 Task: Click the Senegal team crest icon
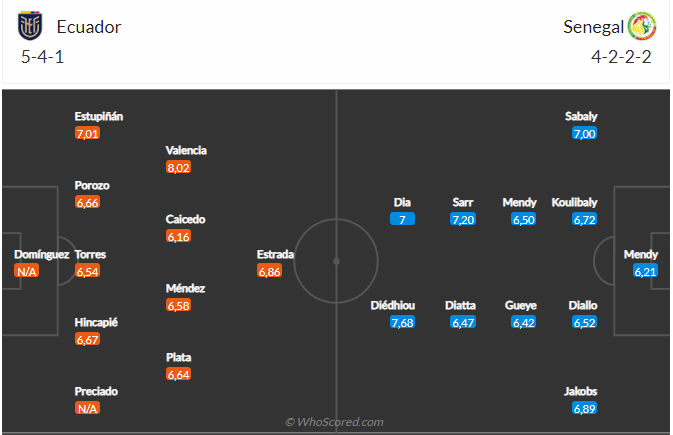[x=641, y=26]
